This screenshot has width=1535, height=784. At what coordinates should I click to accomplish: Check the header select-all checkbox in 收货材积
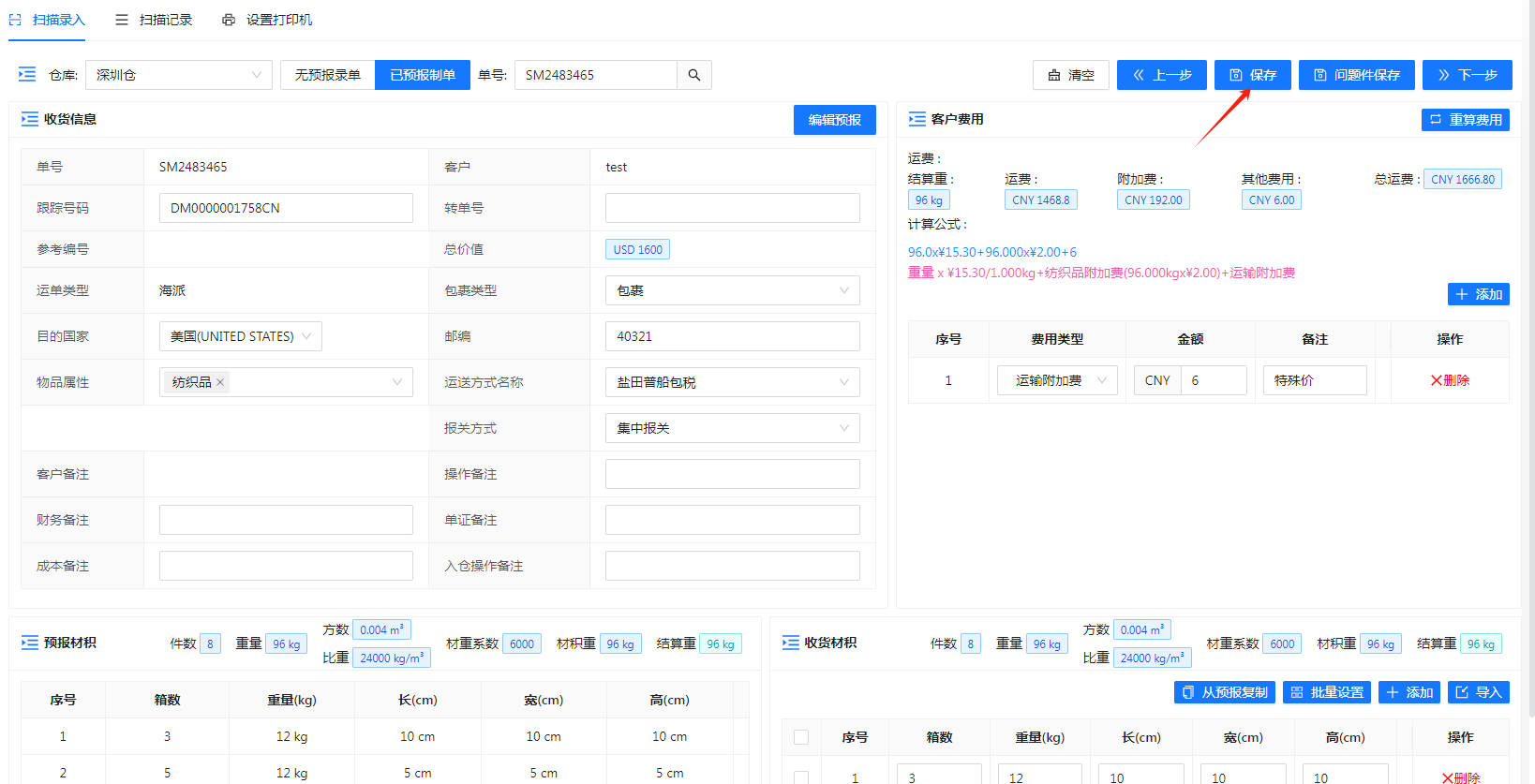[801, 737]
